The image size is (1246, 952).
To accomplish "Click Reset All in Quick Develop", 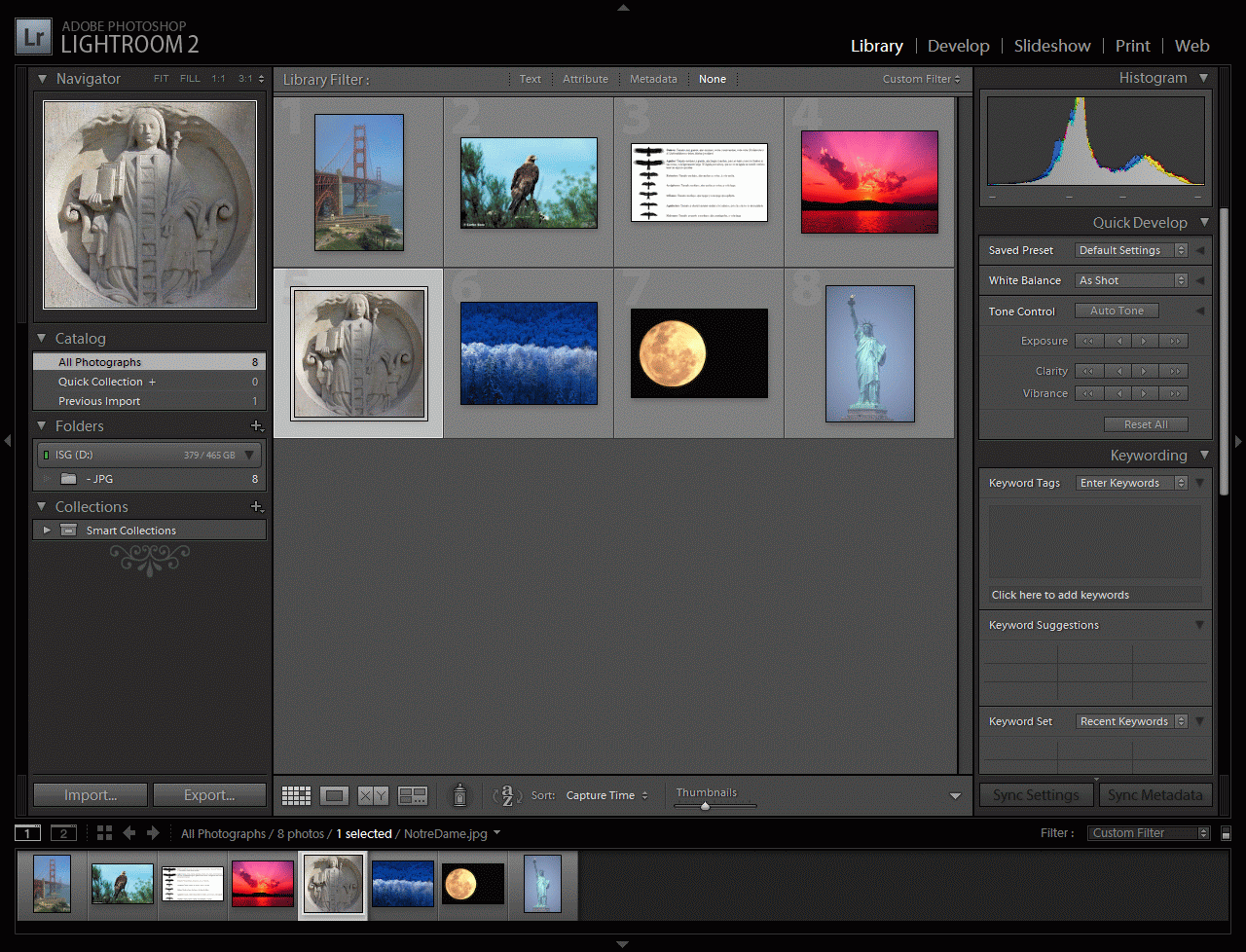I will [1146, 424].
